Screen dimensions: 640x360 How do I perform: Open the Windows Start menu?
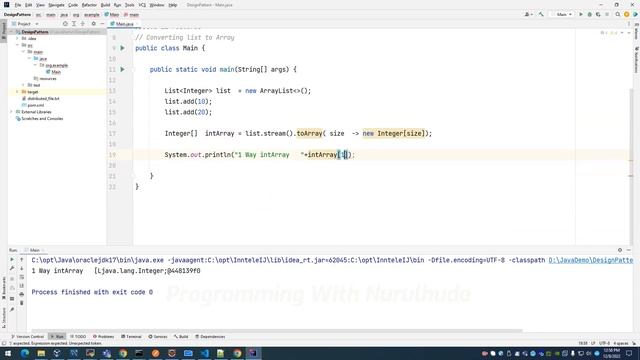click(8, 353)
